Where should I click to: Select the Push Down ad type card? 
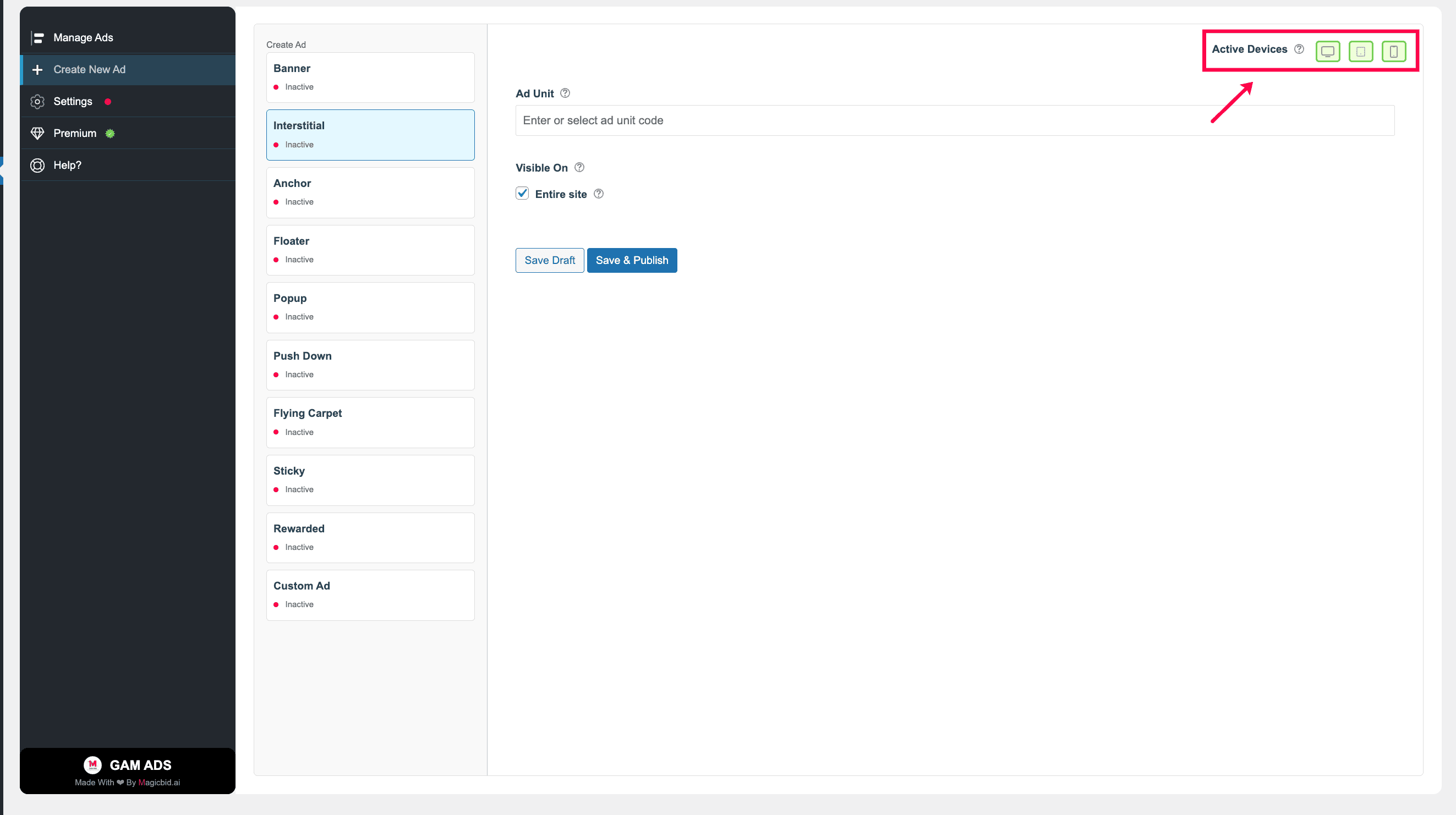click(x=370, y=365)
